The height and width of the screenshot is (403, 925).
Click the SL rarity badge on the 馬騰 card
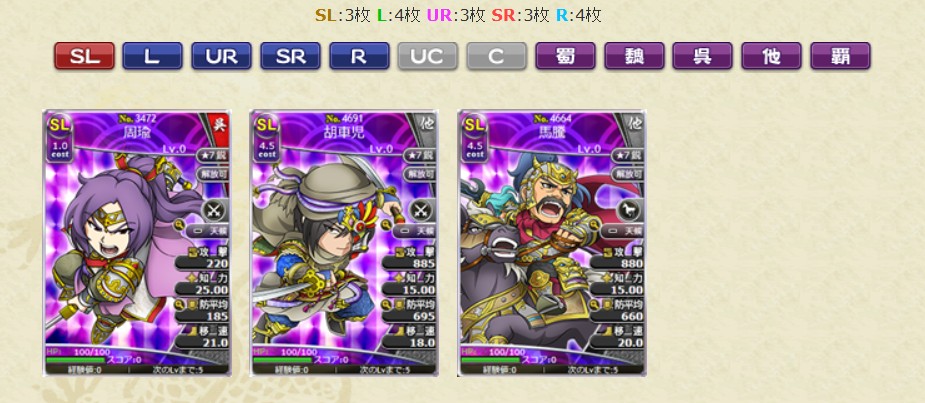point(475,124)
